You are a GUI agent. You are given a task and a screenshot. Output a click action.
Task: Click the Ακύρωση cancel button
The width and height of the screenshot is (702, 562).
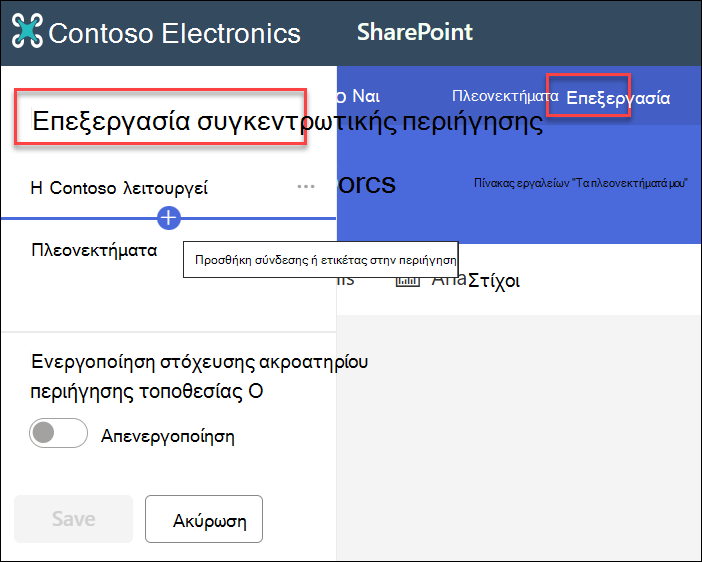pyautogui.click(x=204, y=519)
